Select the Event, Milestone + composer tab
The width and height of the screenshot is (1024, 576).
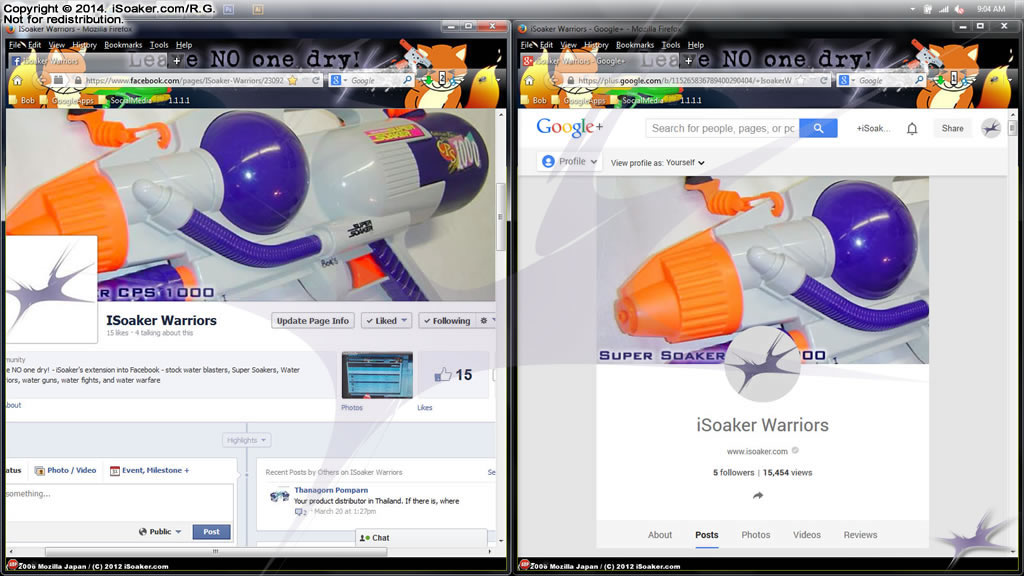[x=150, y=470]
